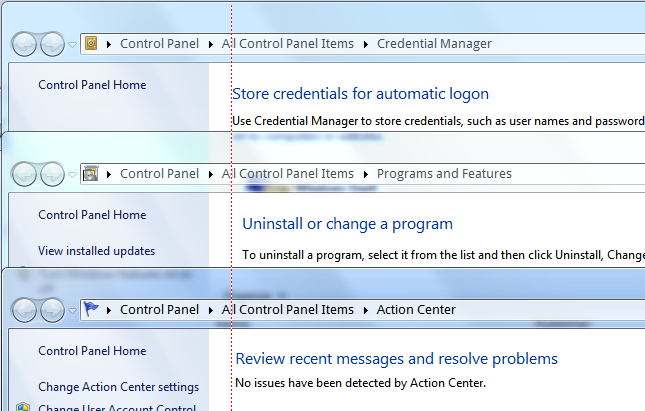Click Control Panel Home in Credential Manager window

point(92,85)
